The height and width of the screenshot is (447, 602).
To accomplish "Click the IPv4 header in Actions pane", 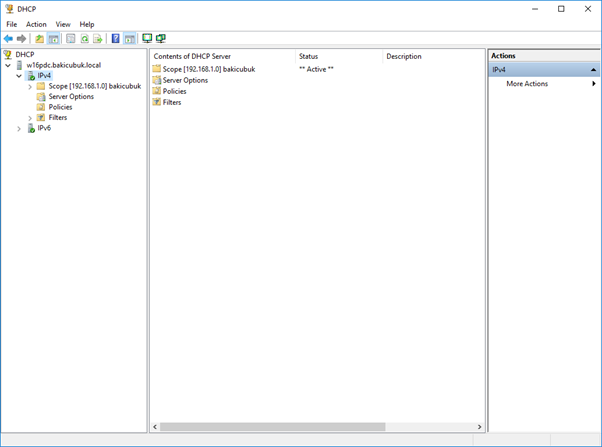I will pos(544,70).
